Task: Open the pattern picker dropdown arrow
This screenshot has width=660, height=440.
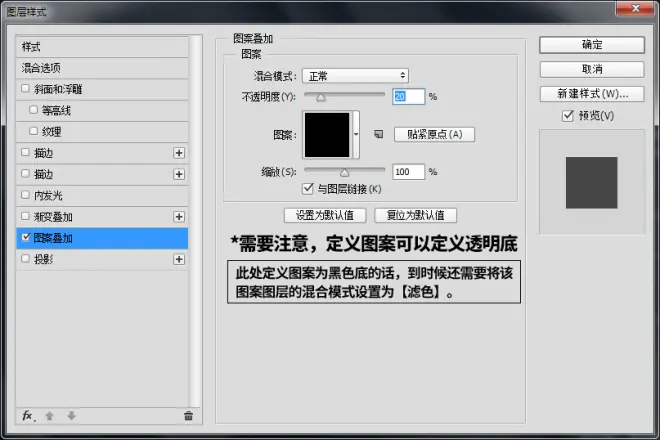Action: [356, 134]
